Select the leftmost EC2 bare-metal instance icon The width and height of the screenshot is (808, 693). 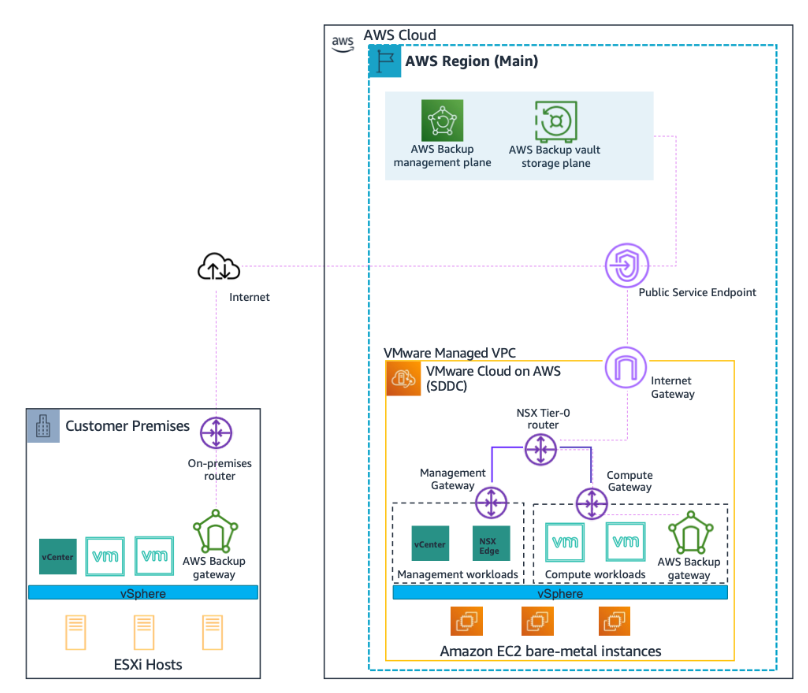pyautogui.click(x=465, y=620)
